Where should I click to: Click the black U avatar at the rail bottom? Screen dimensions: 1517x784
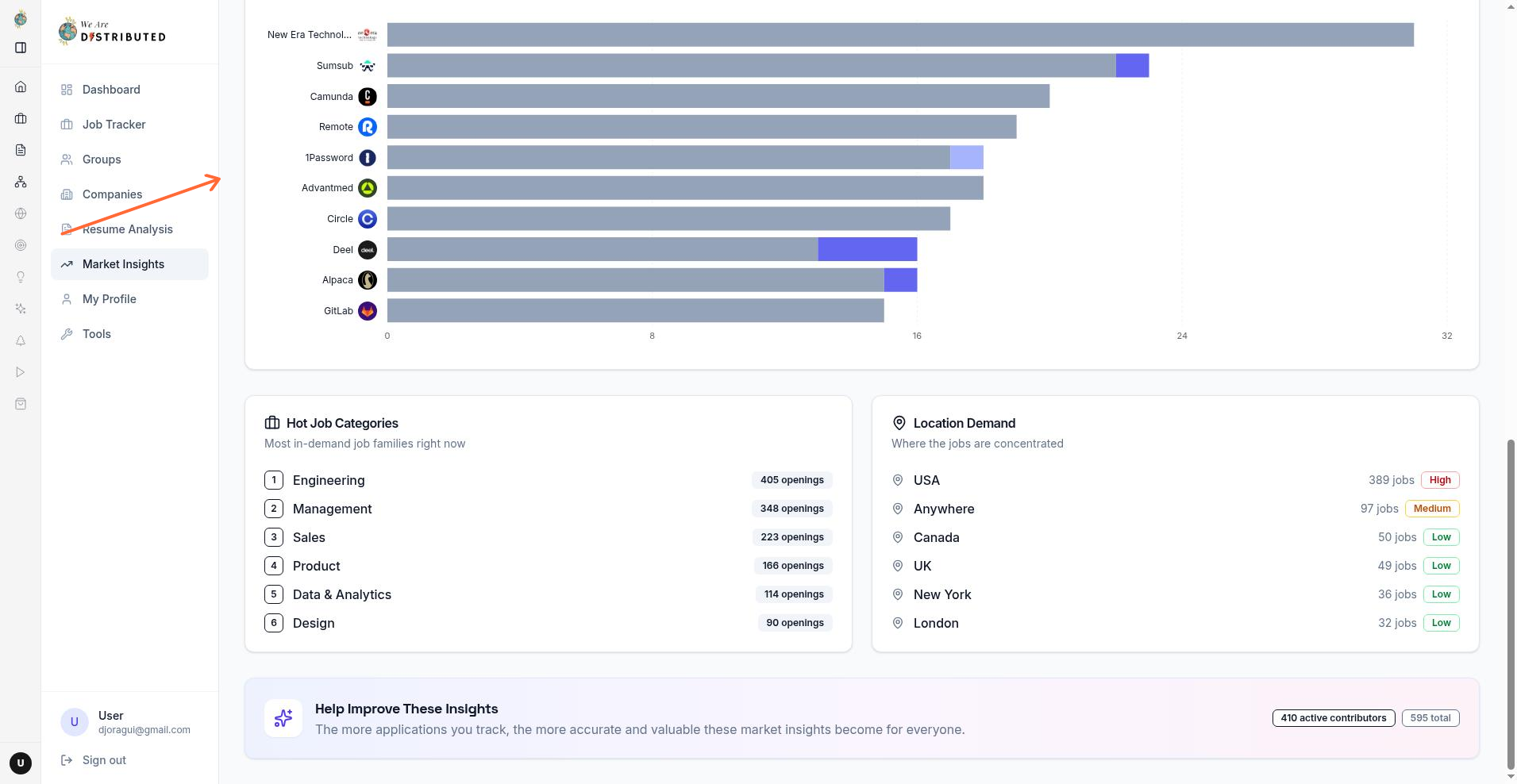[x=21, y=763]
